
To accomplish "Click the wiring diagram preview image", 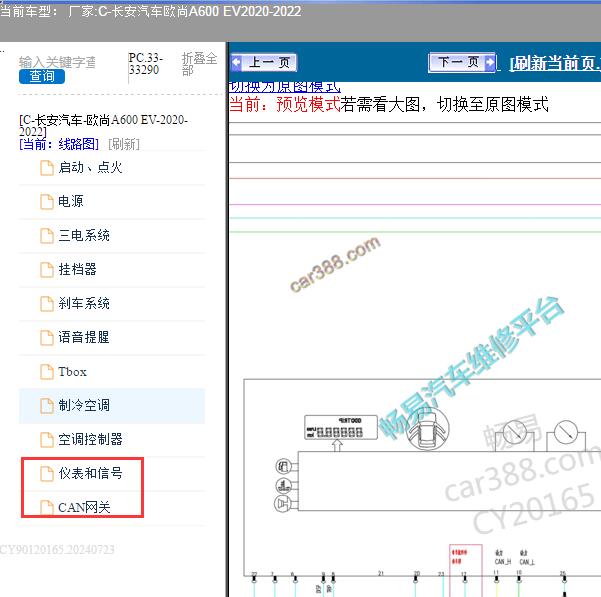I will [415, 359].
